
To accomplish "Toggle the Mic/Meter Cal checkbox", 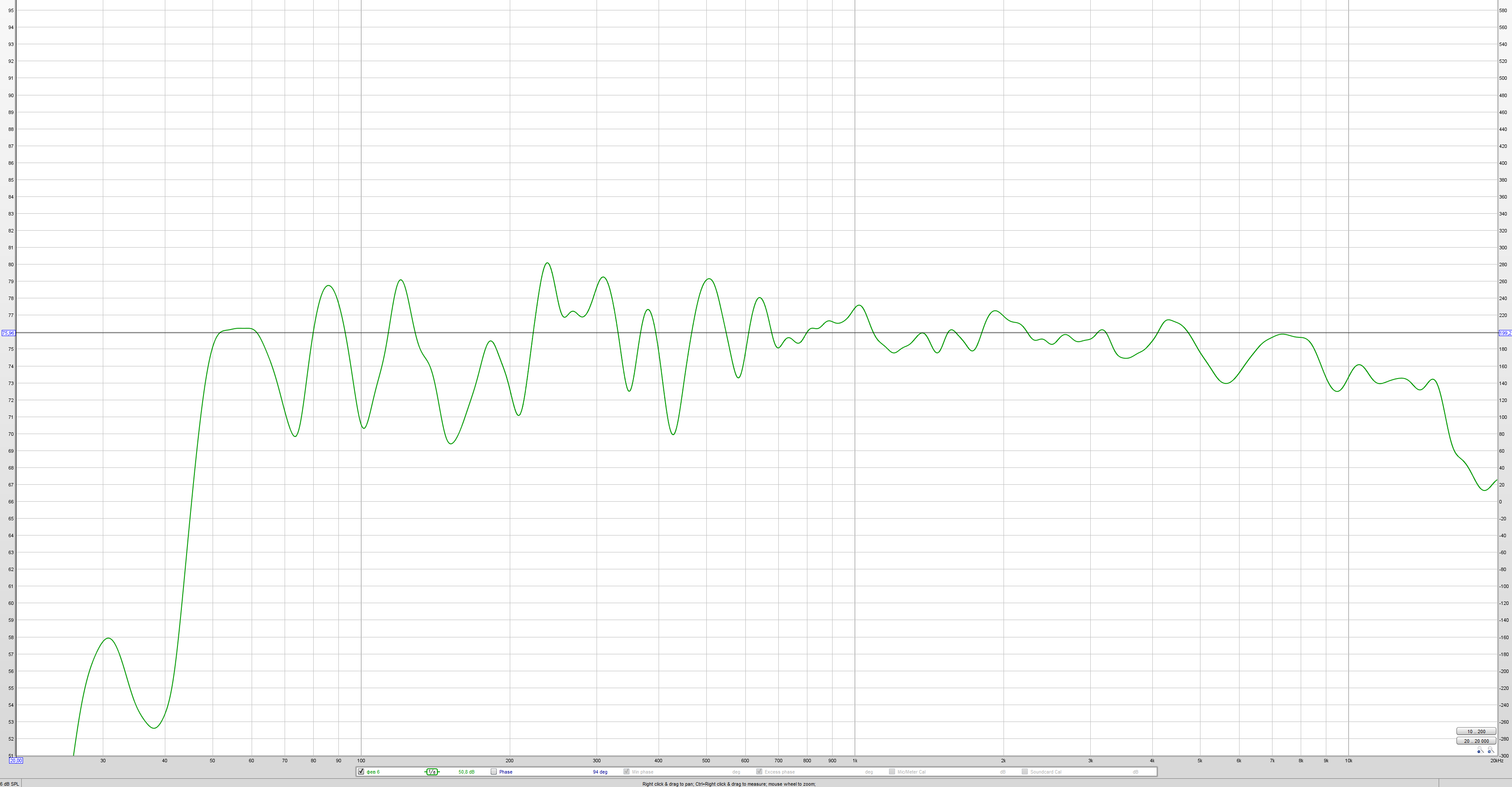I will (892, 772).
